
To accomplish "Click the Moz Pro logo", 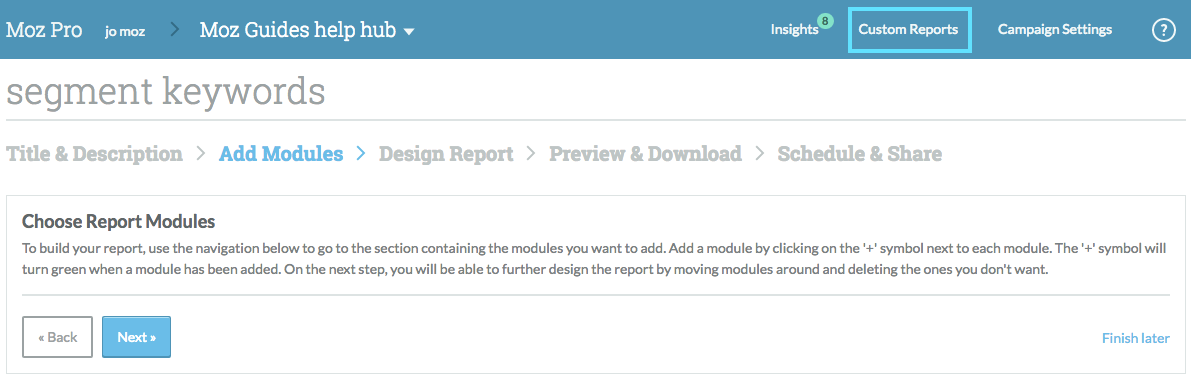I will click(x=44, y=30).
